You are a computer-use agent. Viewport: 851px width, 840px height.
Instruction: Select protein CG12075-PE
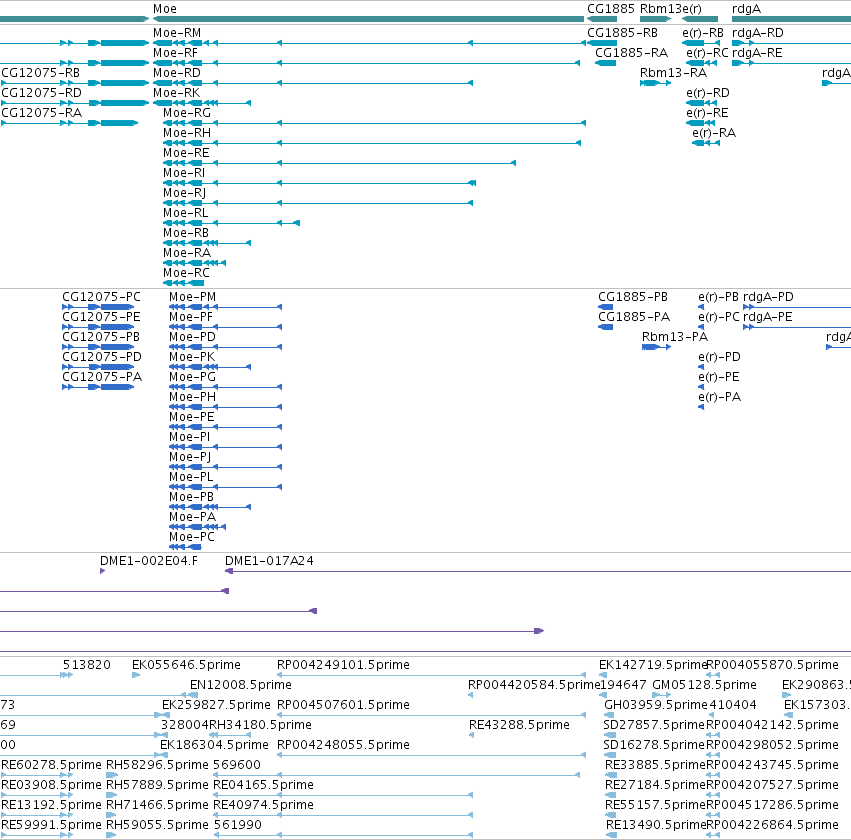(x=101, y=317)
